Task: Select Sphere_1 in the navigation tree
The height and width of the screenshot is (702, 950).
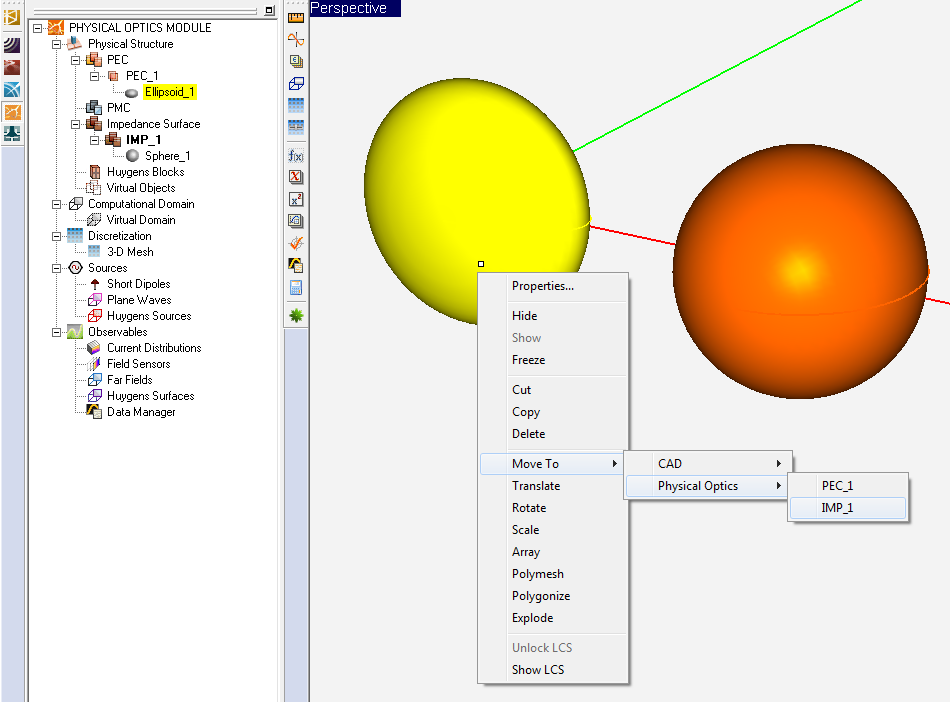Action: [167, 156]
